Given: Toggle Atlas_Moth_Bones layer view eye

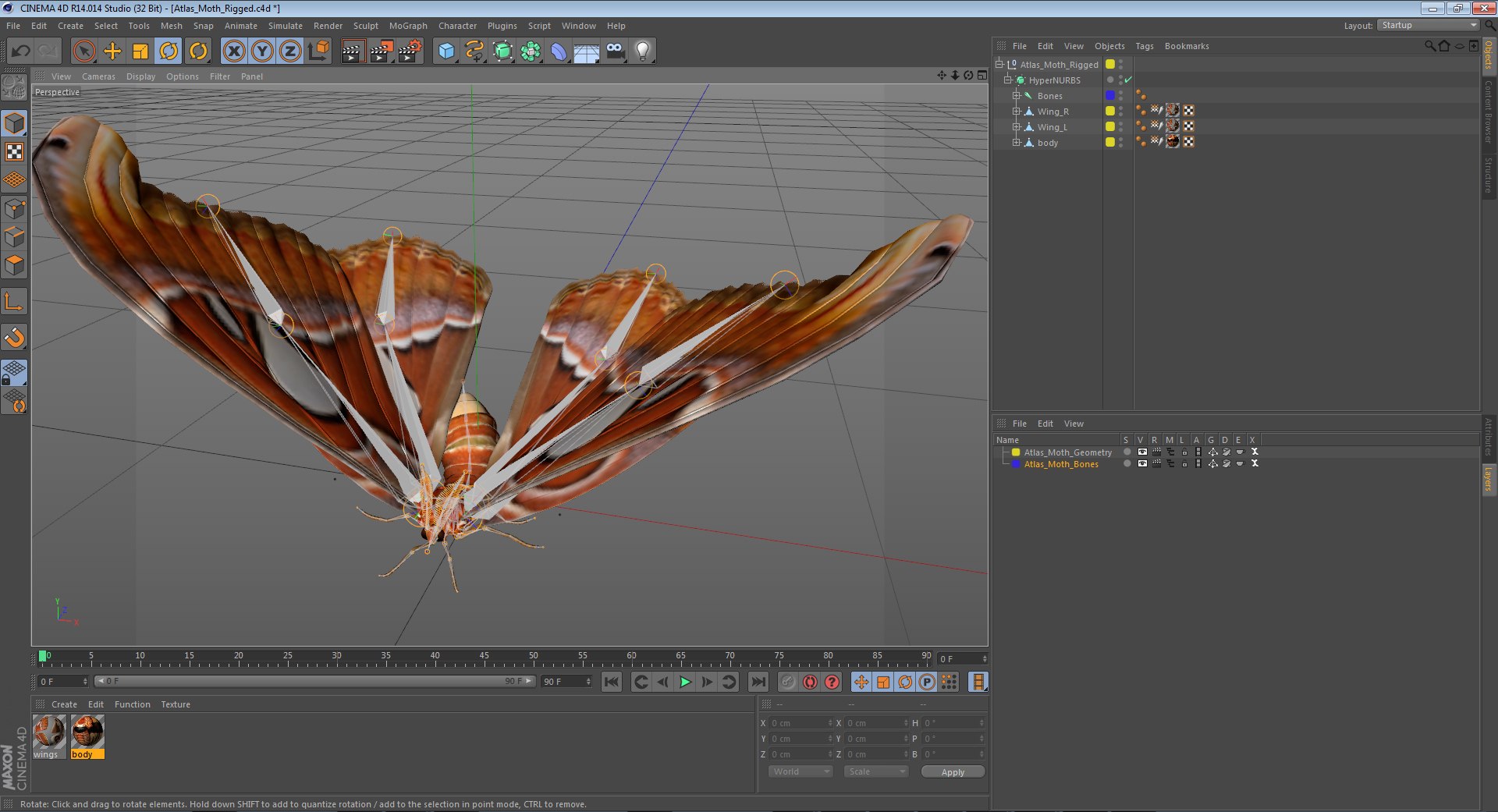Looking at the screenshot, I should tap(1142, 463).
